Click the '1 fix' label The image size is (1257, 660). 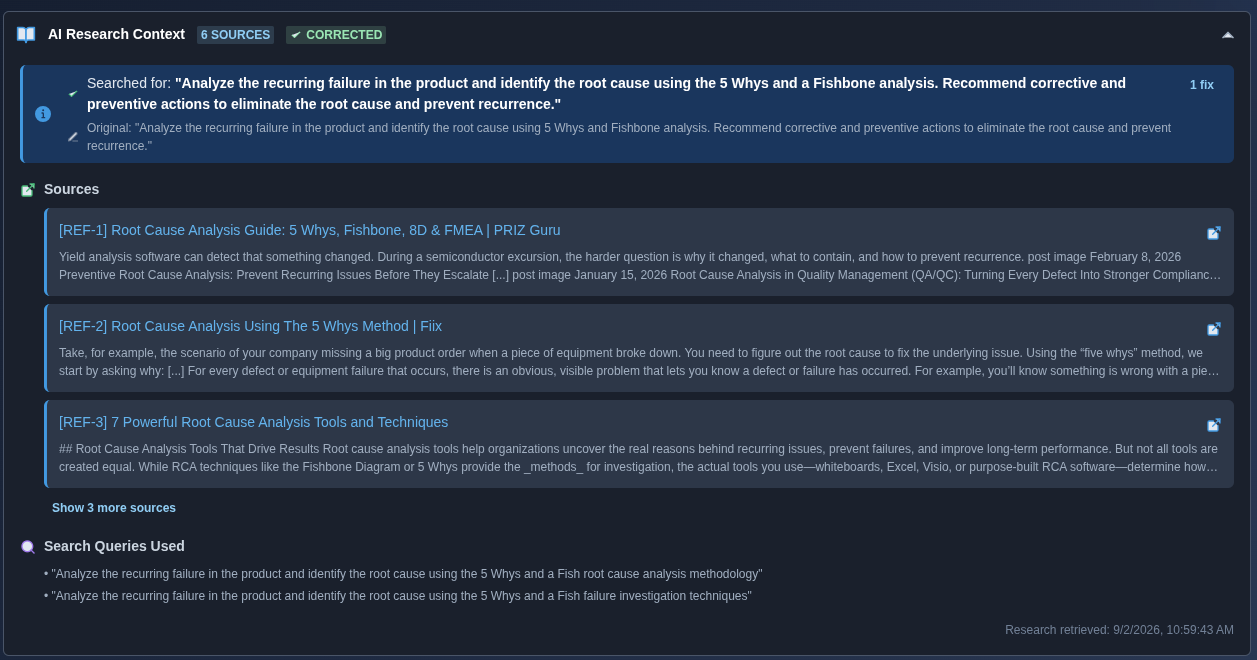[x=1202, y=85]
